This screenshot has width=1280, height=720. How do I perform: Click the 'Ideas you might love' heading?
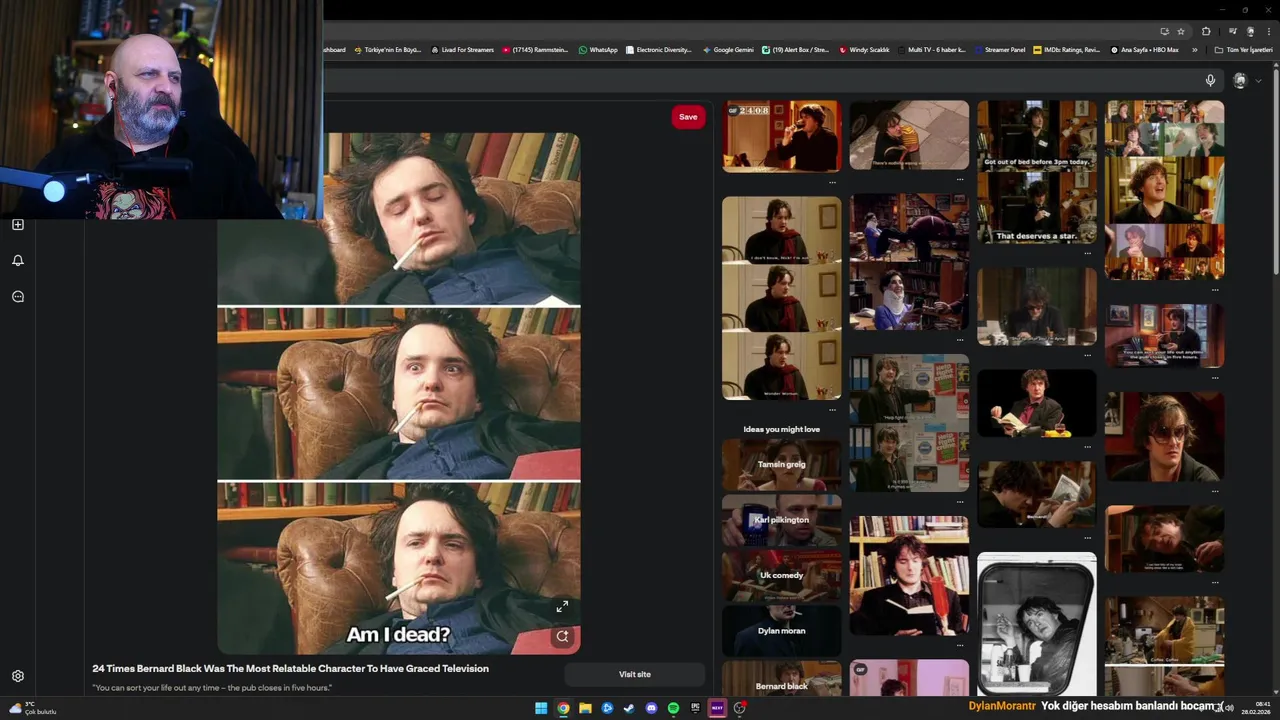781,429
